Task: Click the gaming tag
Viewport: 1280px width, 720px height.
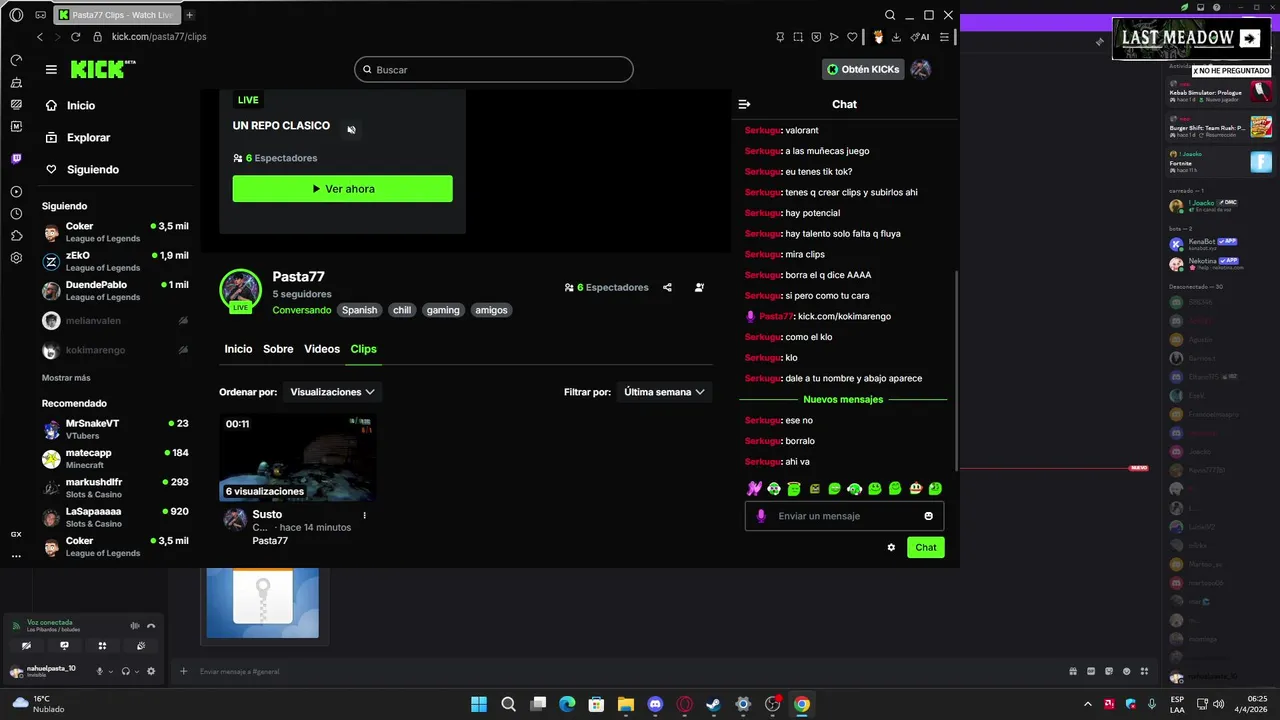Action: click(443, 310)
